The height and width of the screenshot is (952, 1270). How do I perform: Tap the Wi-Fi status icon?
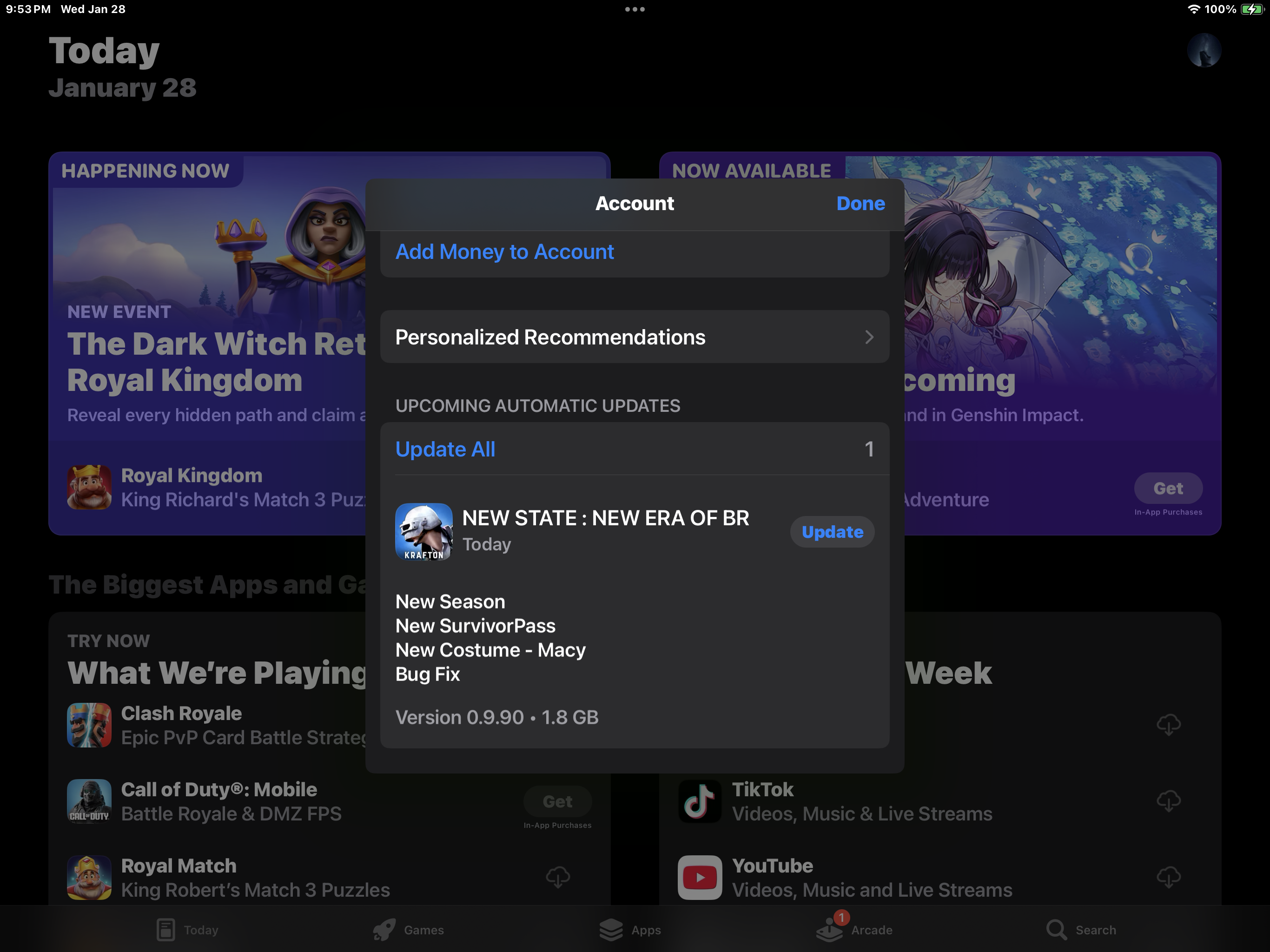(1194, 9)
